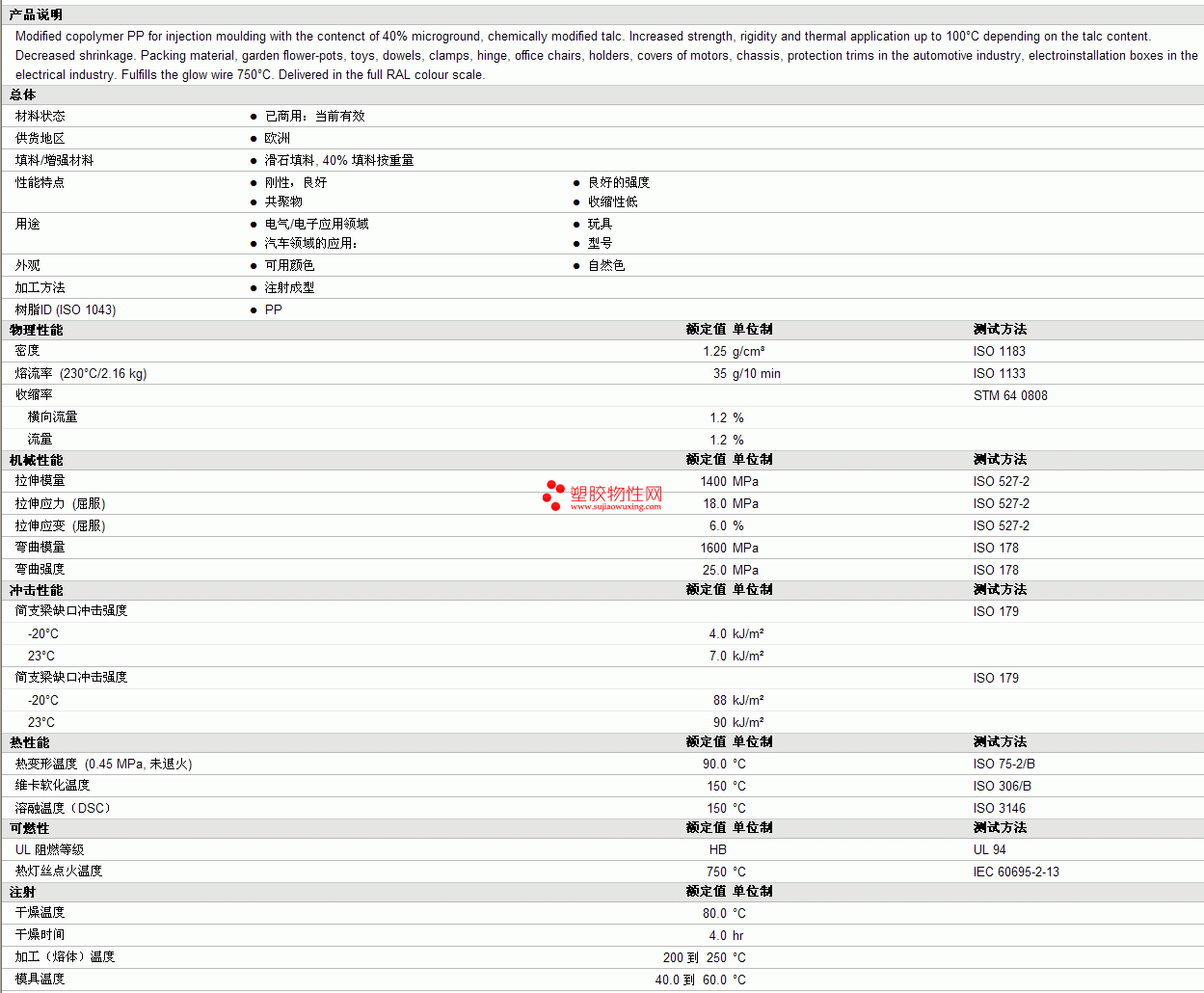Image resolution: width=1204 pixels, height=993 pixels.
Task: Click the bullet text '型号'
Action: (x=601, y=243)
